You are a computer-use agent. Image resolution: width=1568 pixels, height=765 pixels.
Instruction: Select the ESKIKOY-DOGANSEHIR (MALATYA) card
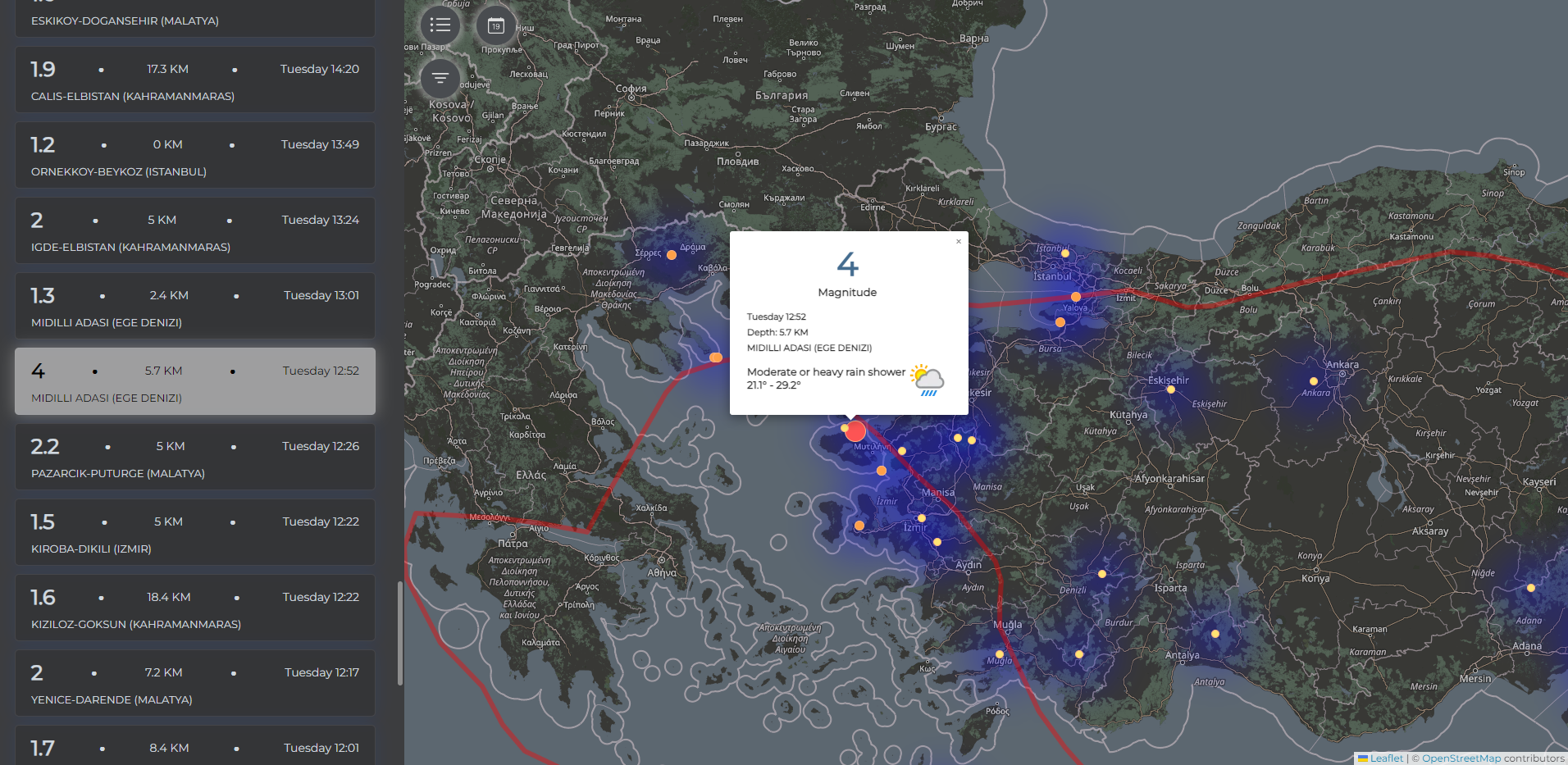(195, 18)
